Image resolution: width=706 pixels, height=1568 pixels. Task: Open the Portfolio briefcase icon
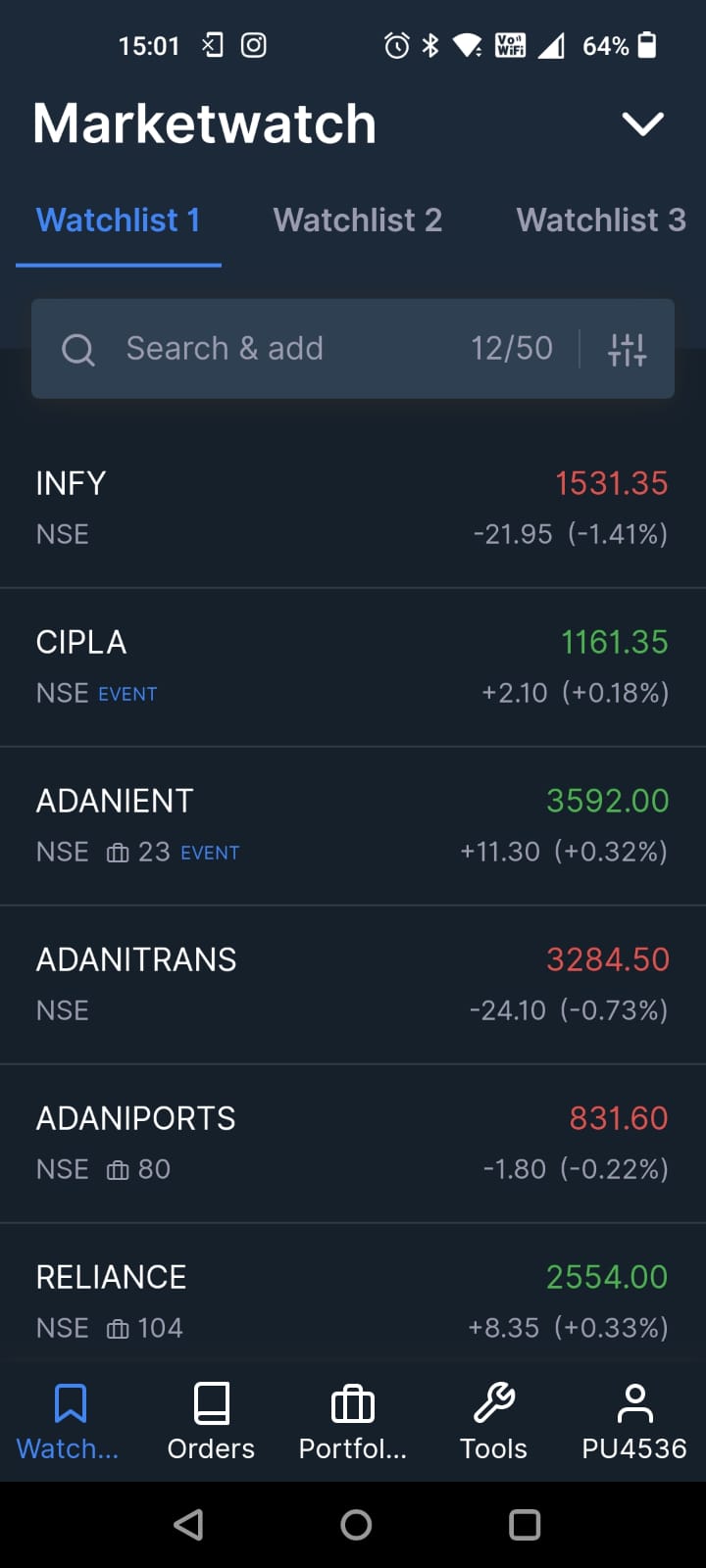tap(353, 1403)
